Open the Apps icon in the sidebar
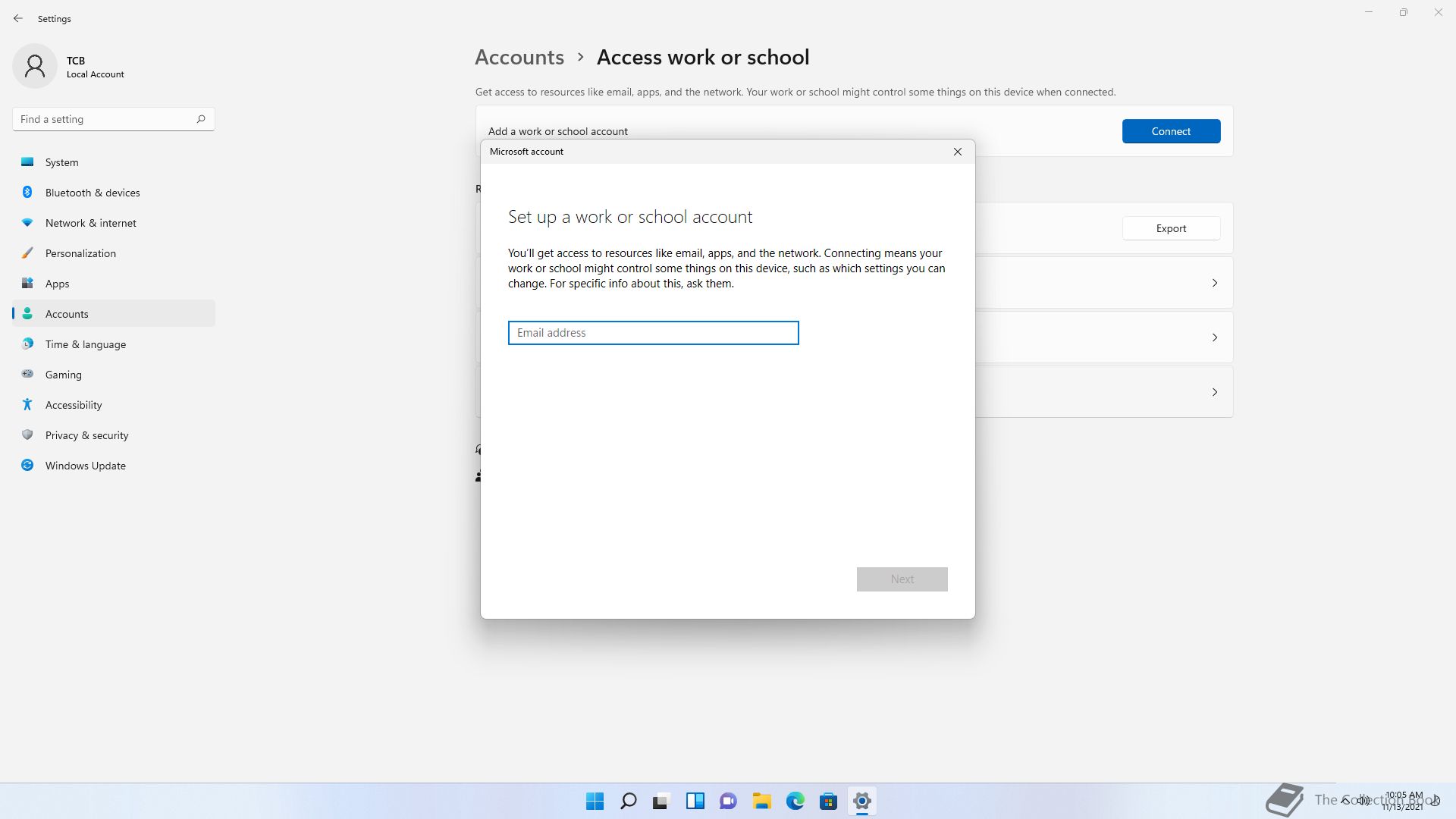The image size is (1456, 819). [x=27, y=283]
